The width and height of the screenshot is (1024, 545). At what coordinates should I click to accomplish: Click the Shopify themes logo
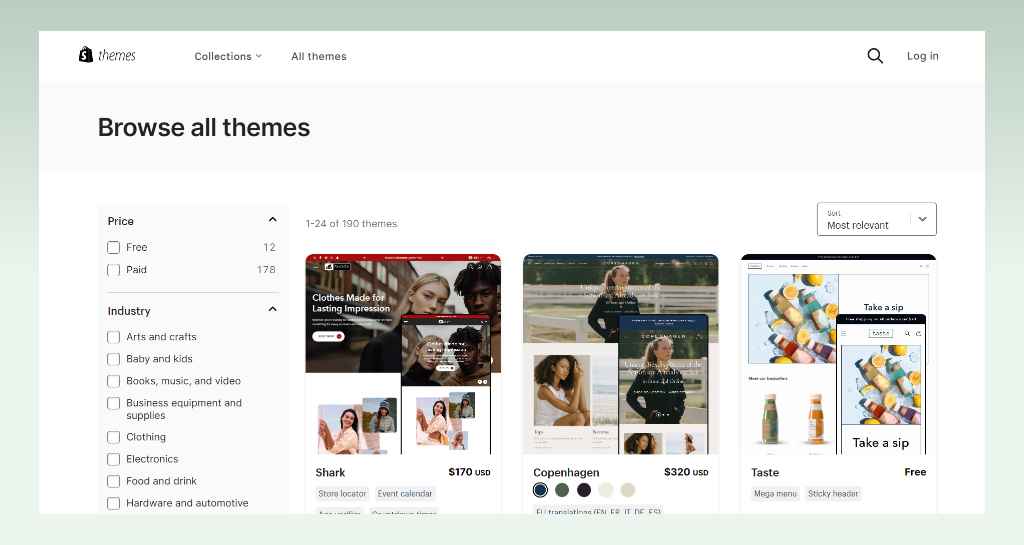(107, 55)
